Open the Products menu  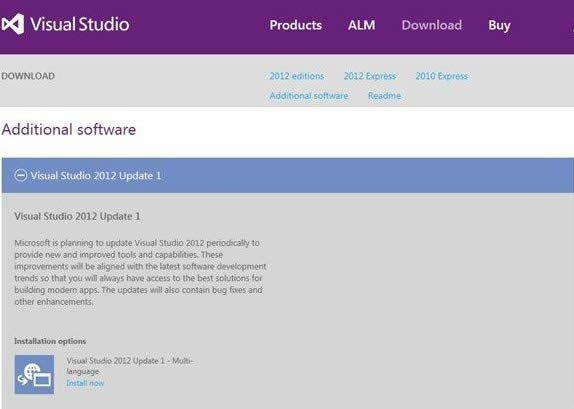coord(295,25)
